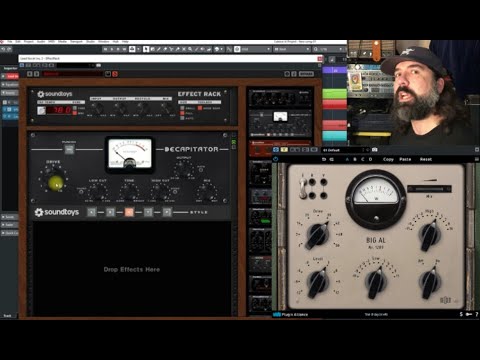Open the Bar snap dropdown in the Cubase toolbar

click(x=292, y=49)
